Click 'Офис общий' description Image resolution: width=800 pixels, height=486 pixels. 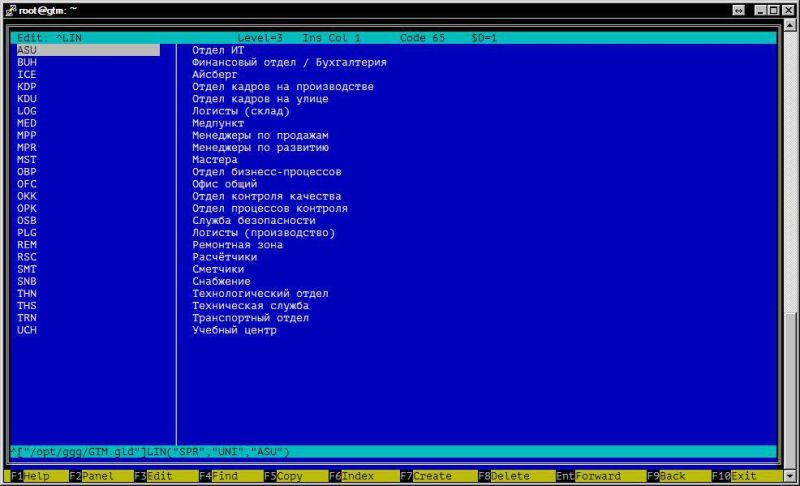tap(224, 184)
